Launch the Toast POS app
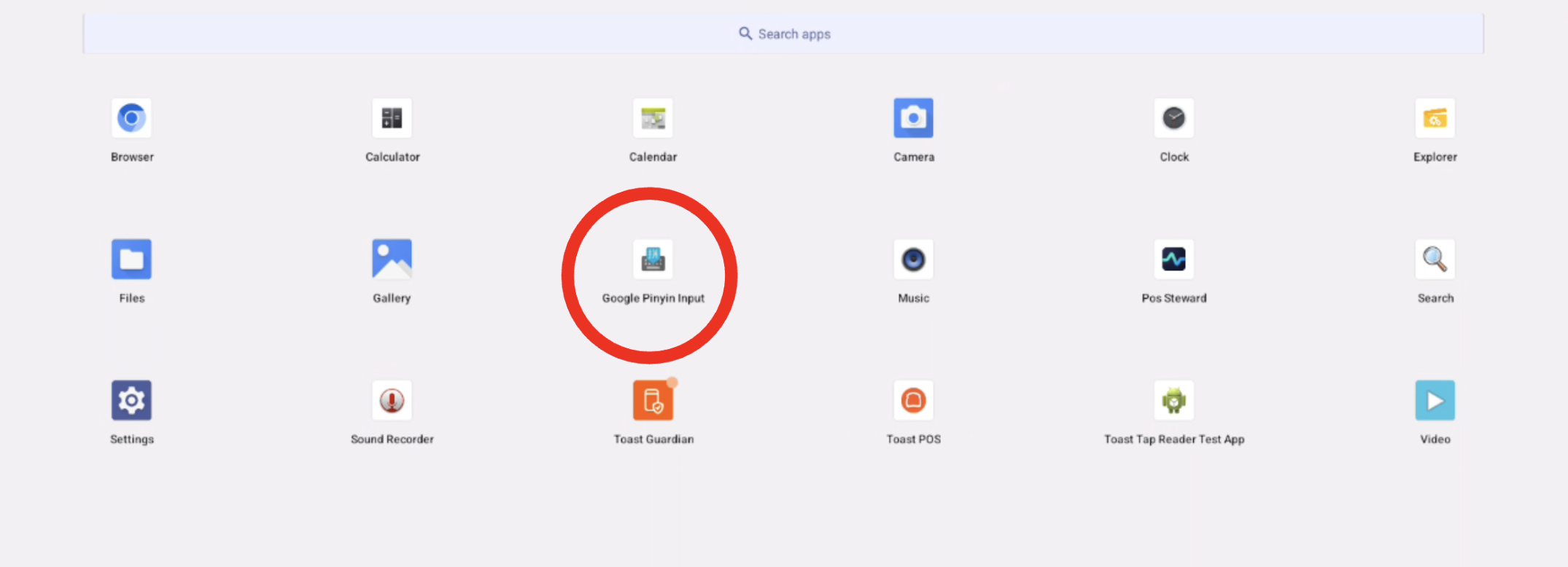Screen dimensions: 1568x567 click(913, 400)
